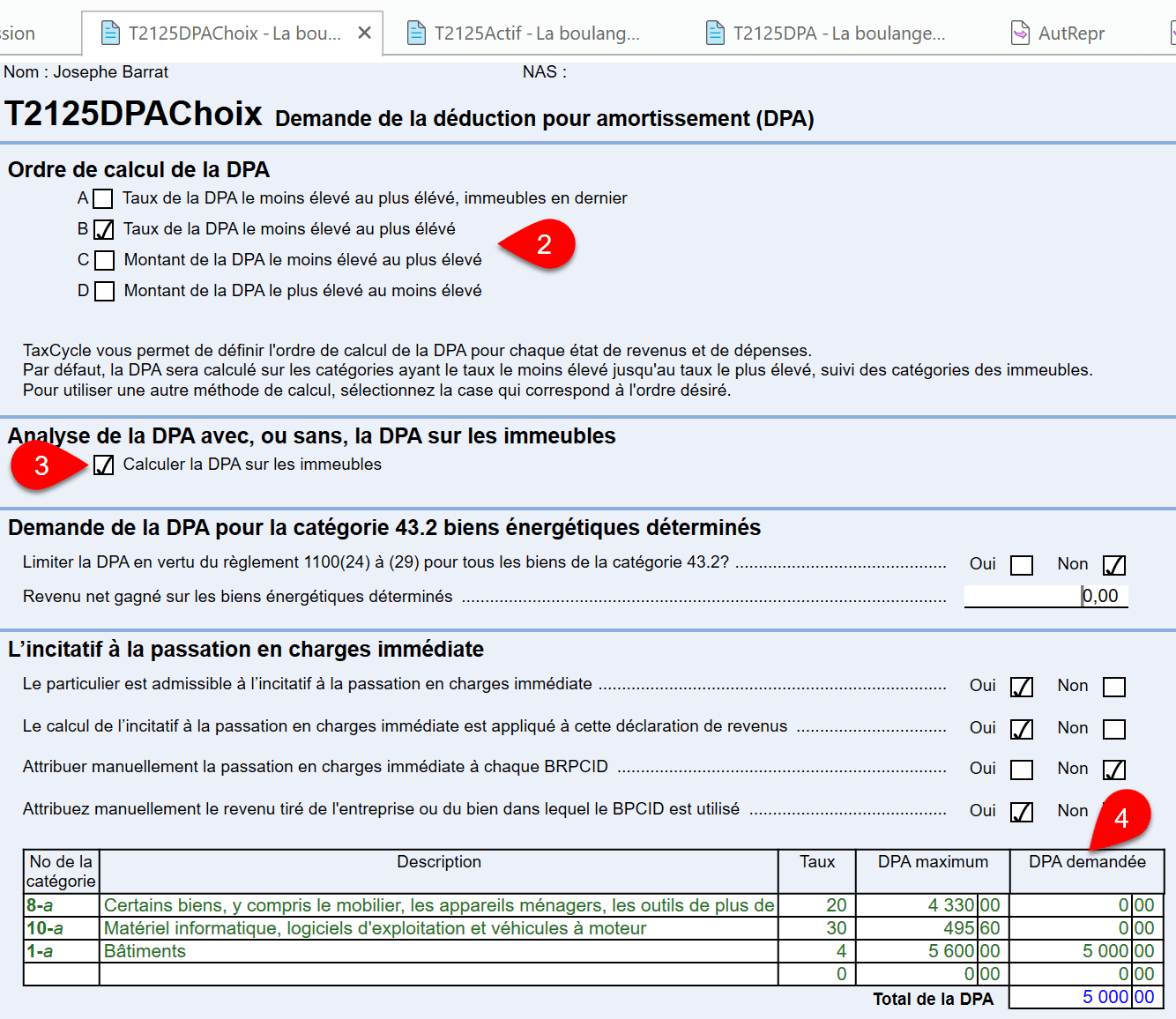Click DPA maximum value 495,60
The image size is (1176, 1019).
(933, 928)
